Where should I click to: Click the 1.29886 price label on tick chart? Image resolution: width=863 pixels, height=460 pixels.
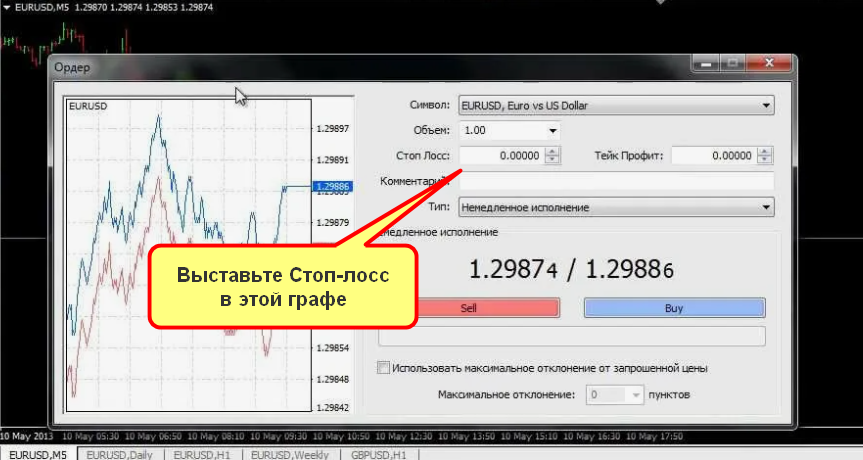(x=332, y=187)
